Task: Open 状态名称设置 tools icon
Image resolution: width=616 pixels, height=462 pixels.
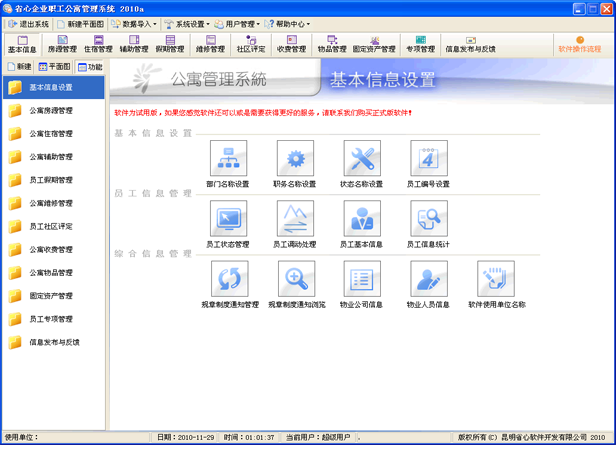Action: coord(362,159)
